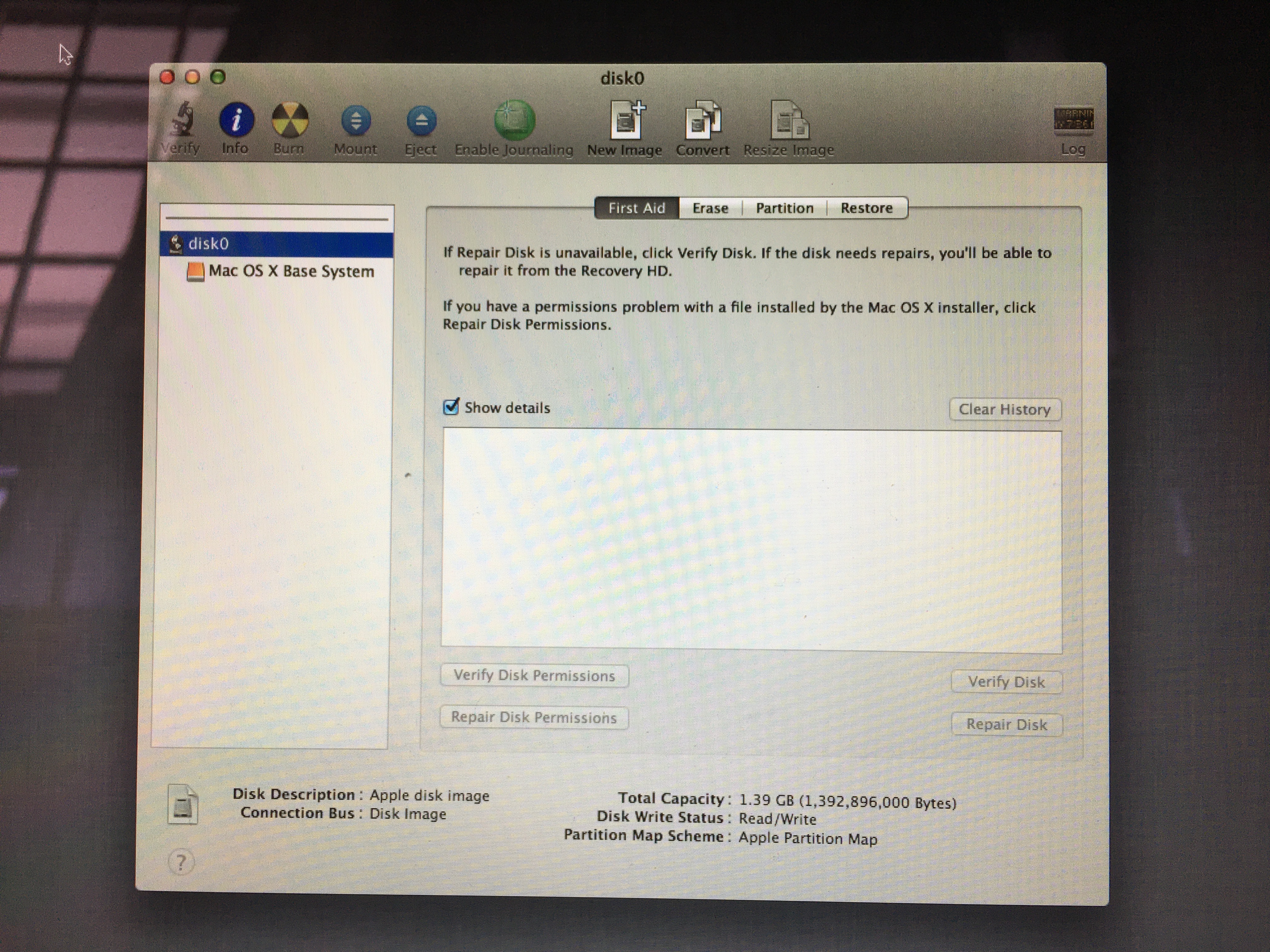Click the Enable Journaling icon
This screenshot has height=952, width=1270.
pos(514,121)
